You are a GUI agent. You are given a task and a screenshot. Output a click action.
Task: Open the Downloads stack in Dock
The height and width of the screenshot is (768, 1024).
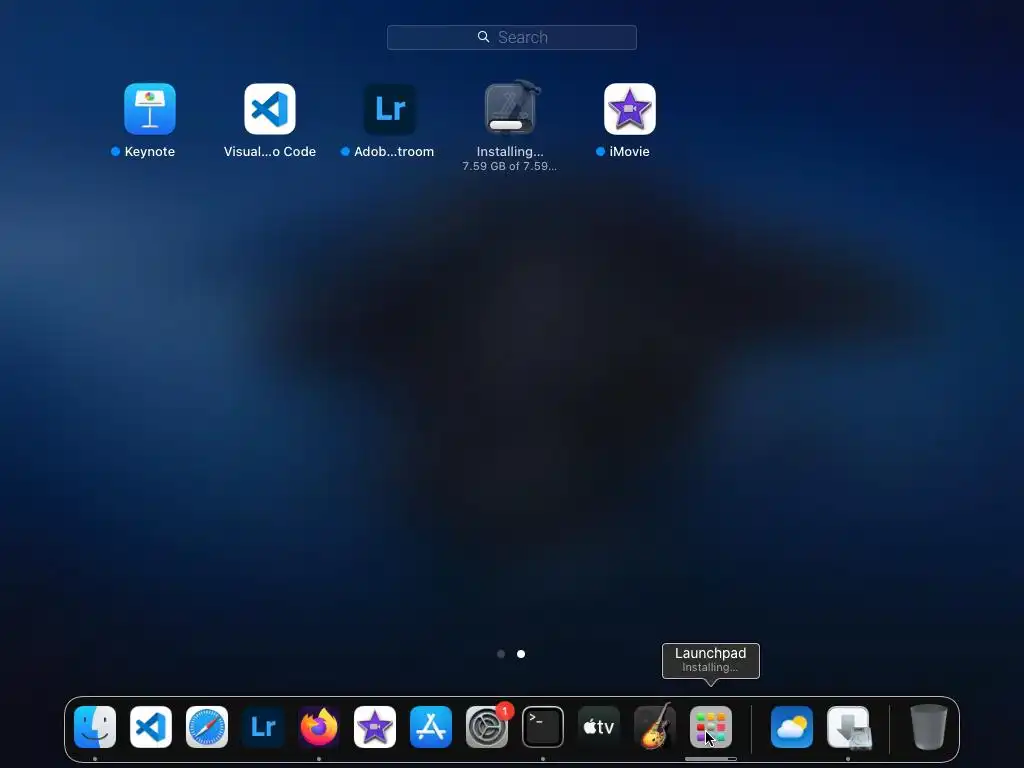click(848, 727)
